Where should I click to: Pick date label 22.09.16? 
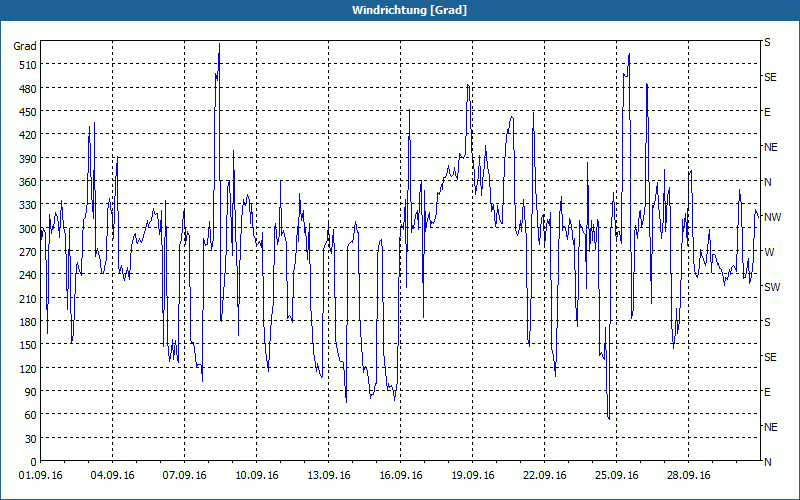(544, 476)
